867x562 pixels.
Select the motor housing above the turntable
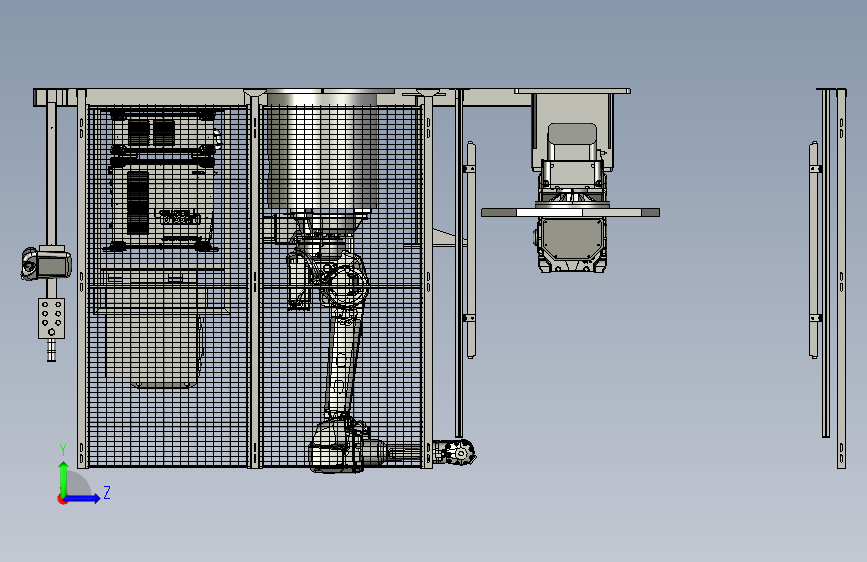click(x=572, y=158)
